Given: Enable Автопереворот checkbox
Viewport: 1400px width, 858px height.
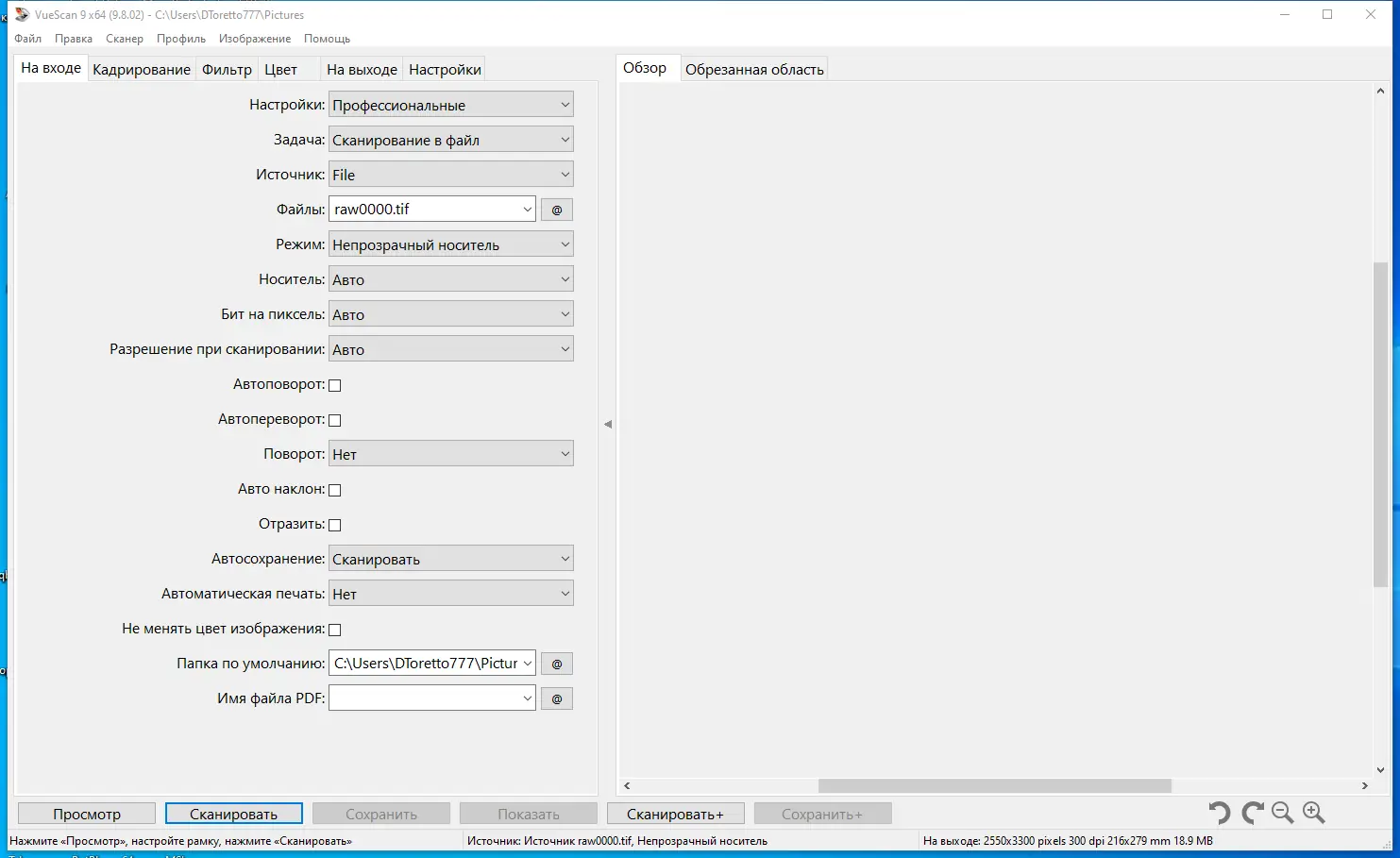Looking at the screenshot, I should (334, 420).
